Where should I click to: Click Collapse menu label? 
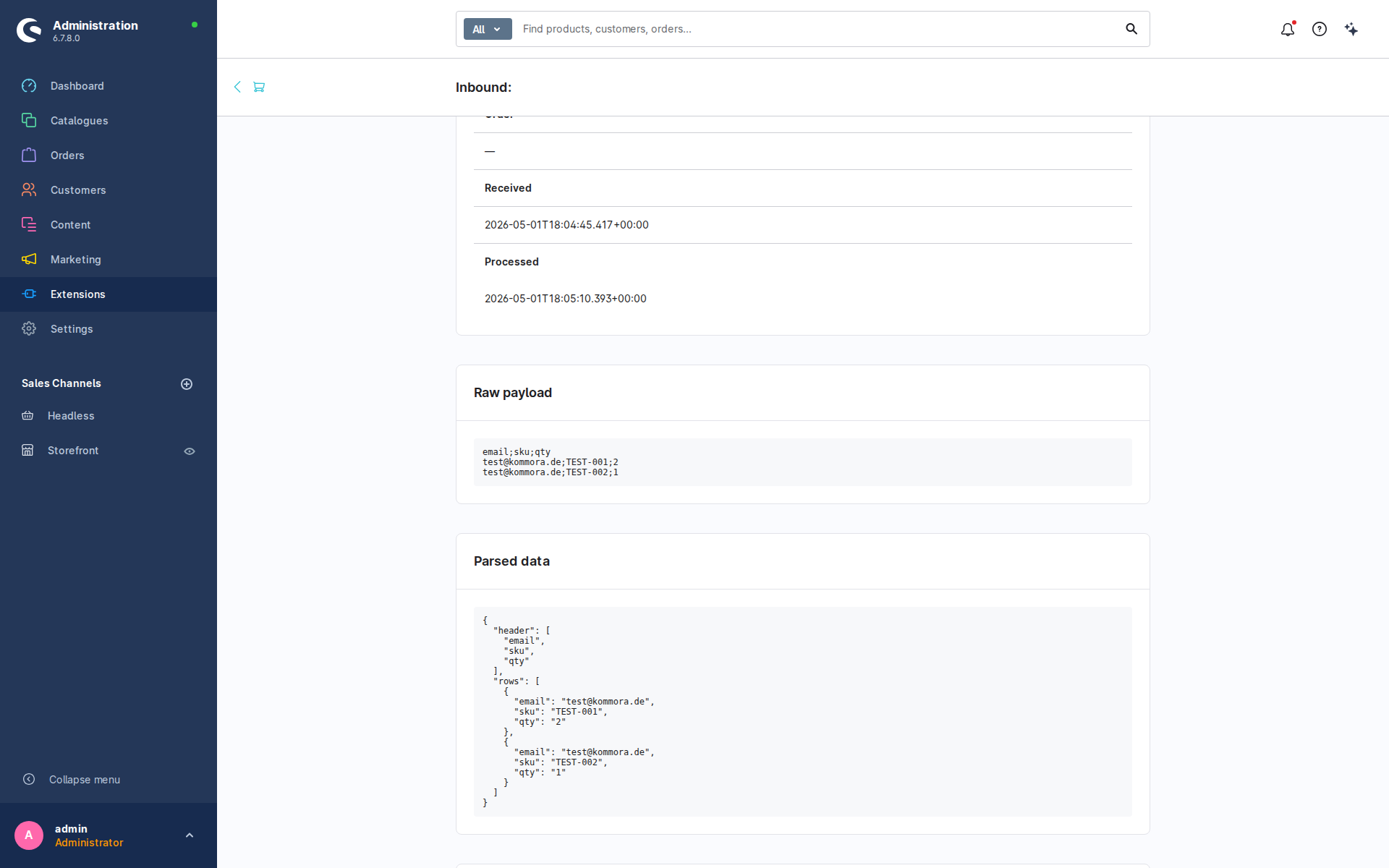[85, 780]
